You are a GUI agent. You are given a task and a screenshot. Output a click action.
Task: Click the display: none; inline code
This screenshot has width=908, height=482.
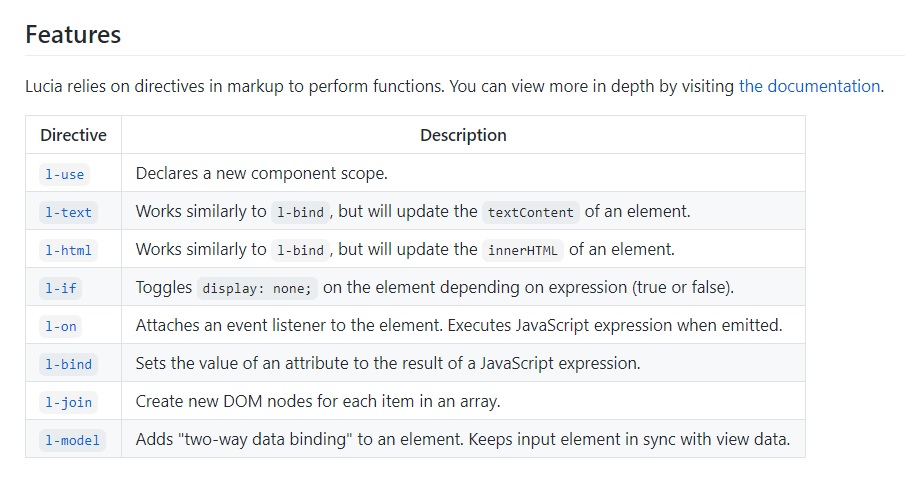point(257,289)
